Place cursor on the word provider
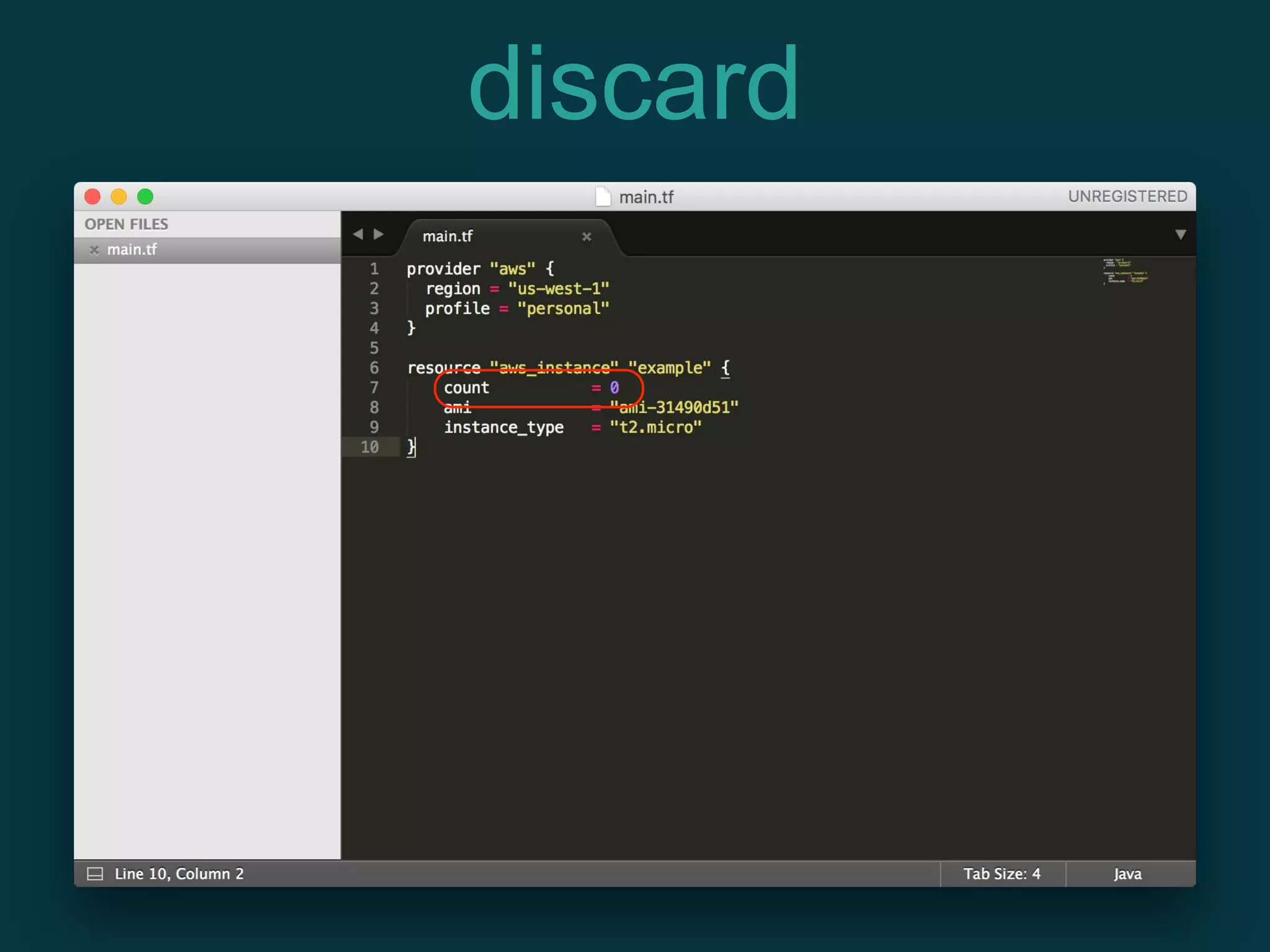Viewport: 1270px width, 952px height. click(x=443, y=269)
